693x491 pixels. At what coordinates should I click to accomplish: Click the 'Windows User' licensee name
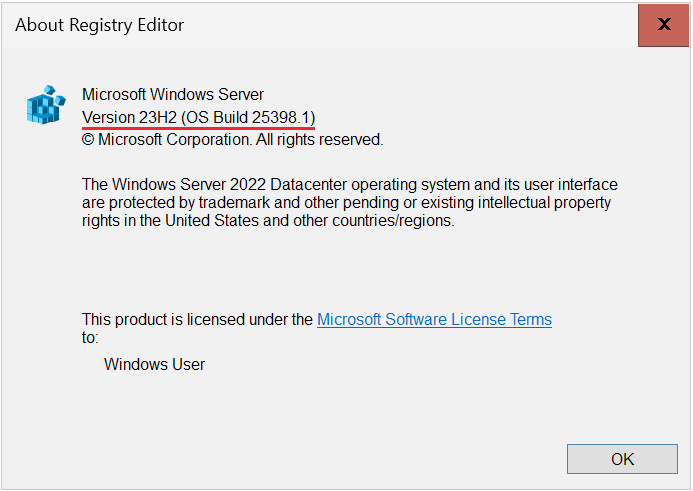point(154,364)
